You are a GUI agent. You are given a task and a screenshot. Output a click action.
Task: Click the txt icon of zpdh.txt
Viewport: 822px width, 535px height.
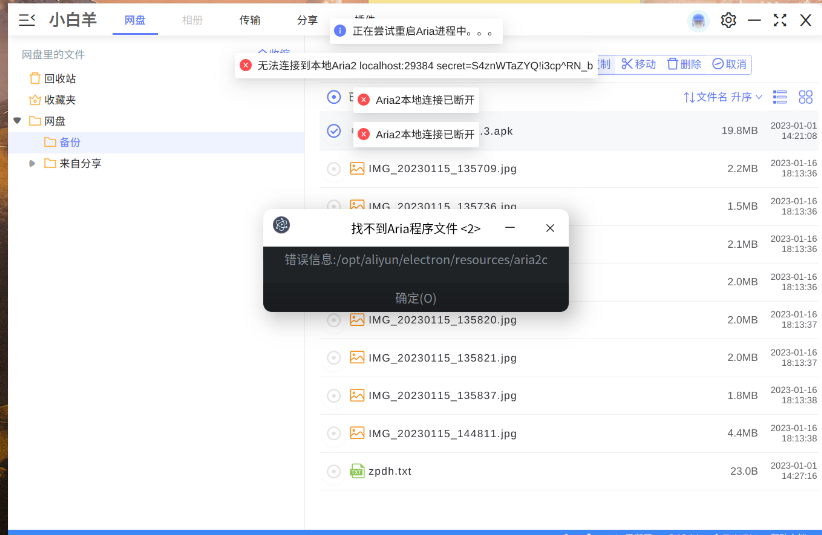pyautogui.click(x=357, y=471)
